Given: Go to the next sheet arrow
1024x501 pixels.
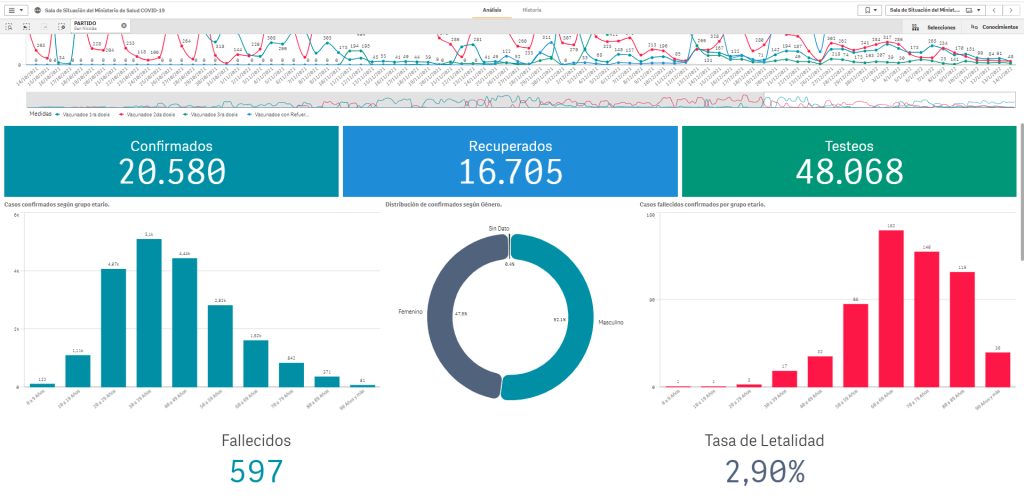Looking at the screenshot, I should click(x=1011, y=9).
